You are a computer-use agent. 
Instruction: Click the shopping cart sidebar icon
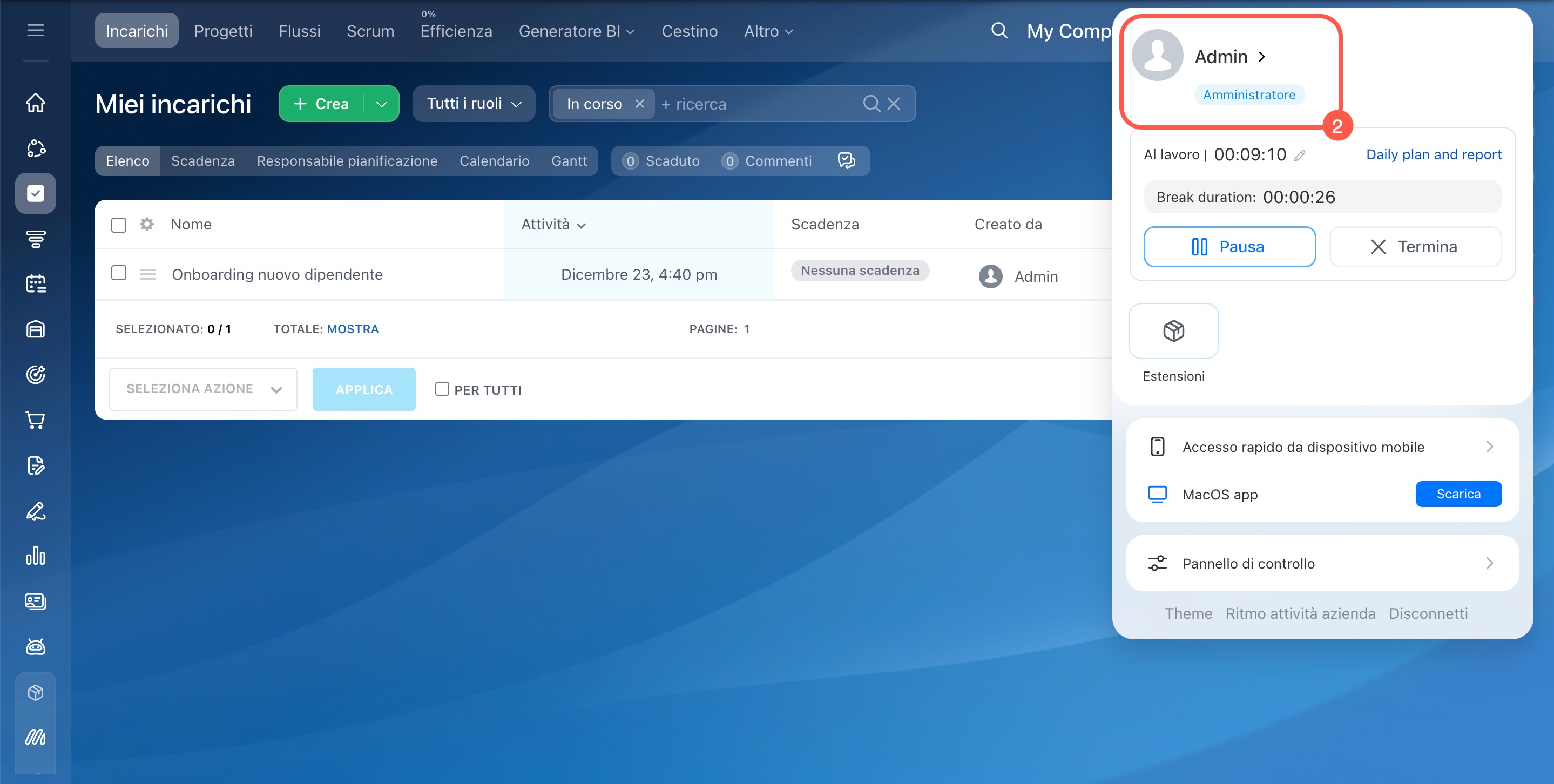36,420
